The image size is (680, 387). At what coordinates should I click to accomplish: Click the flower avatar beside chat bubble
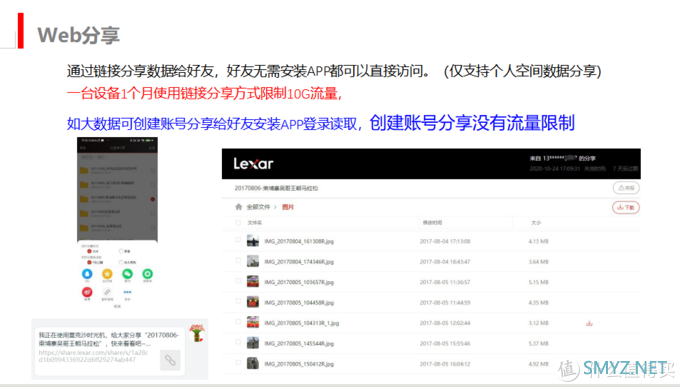tap(197, 333)
